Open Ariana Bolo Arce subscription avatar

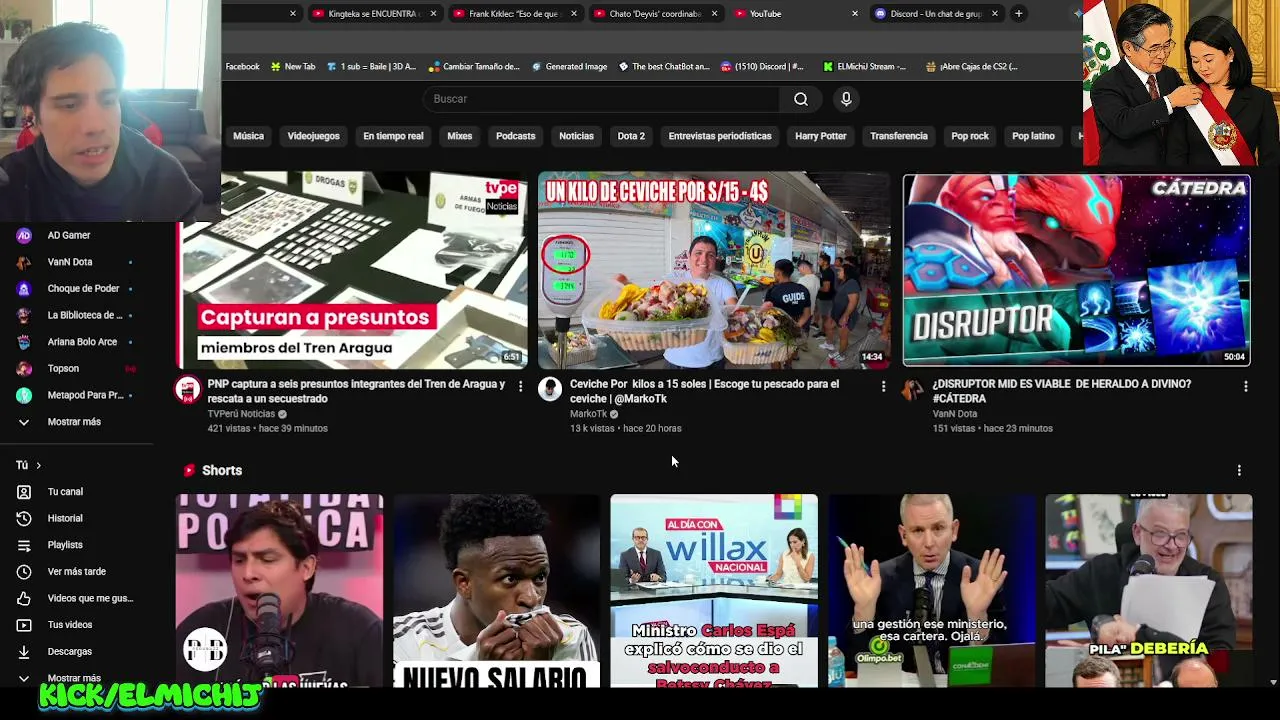pyautogui.click(x=24, y=342)
